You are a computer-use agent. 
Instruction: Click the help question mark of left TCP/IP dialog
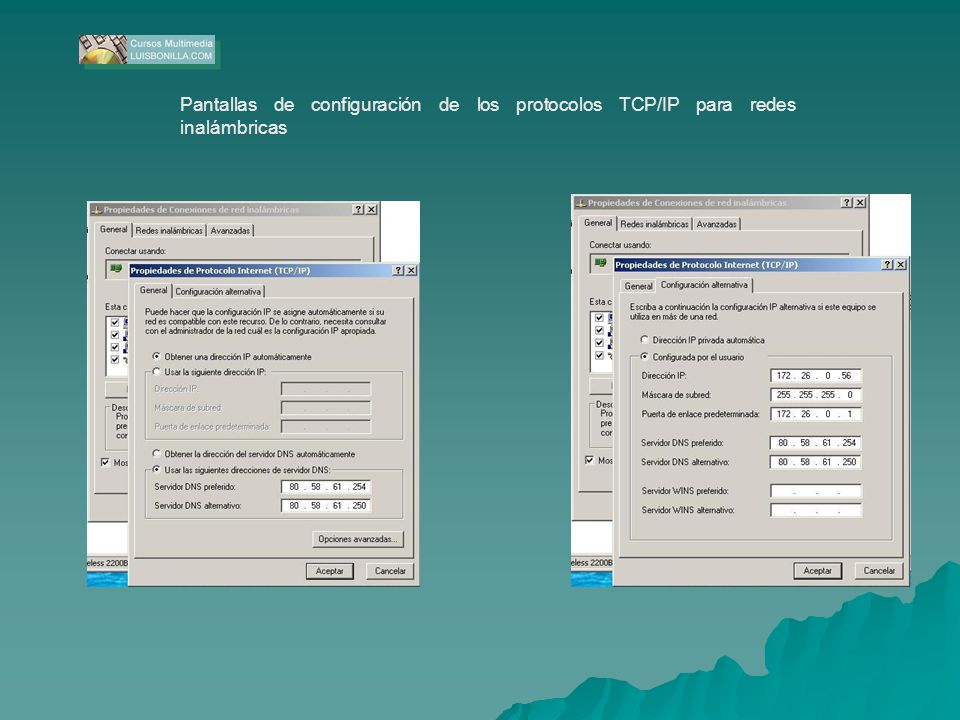pos(399,271)
